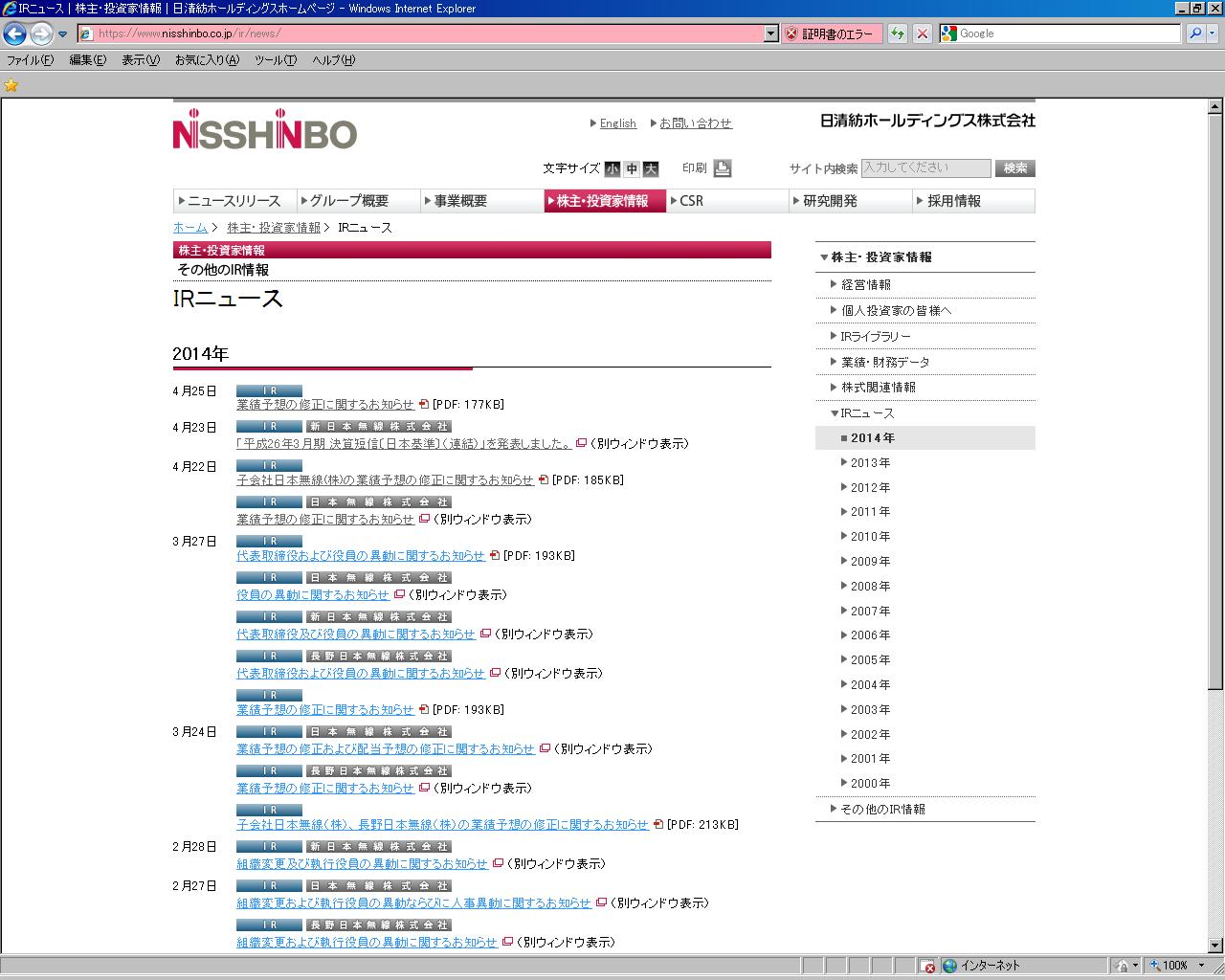The width and height of the screenshot is (1225, 980).
Task: Click the certificate error security badge
Action: pos(832,33)
